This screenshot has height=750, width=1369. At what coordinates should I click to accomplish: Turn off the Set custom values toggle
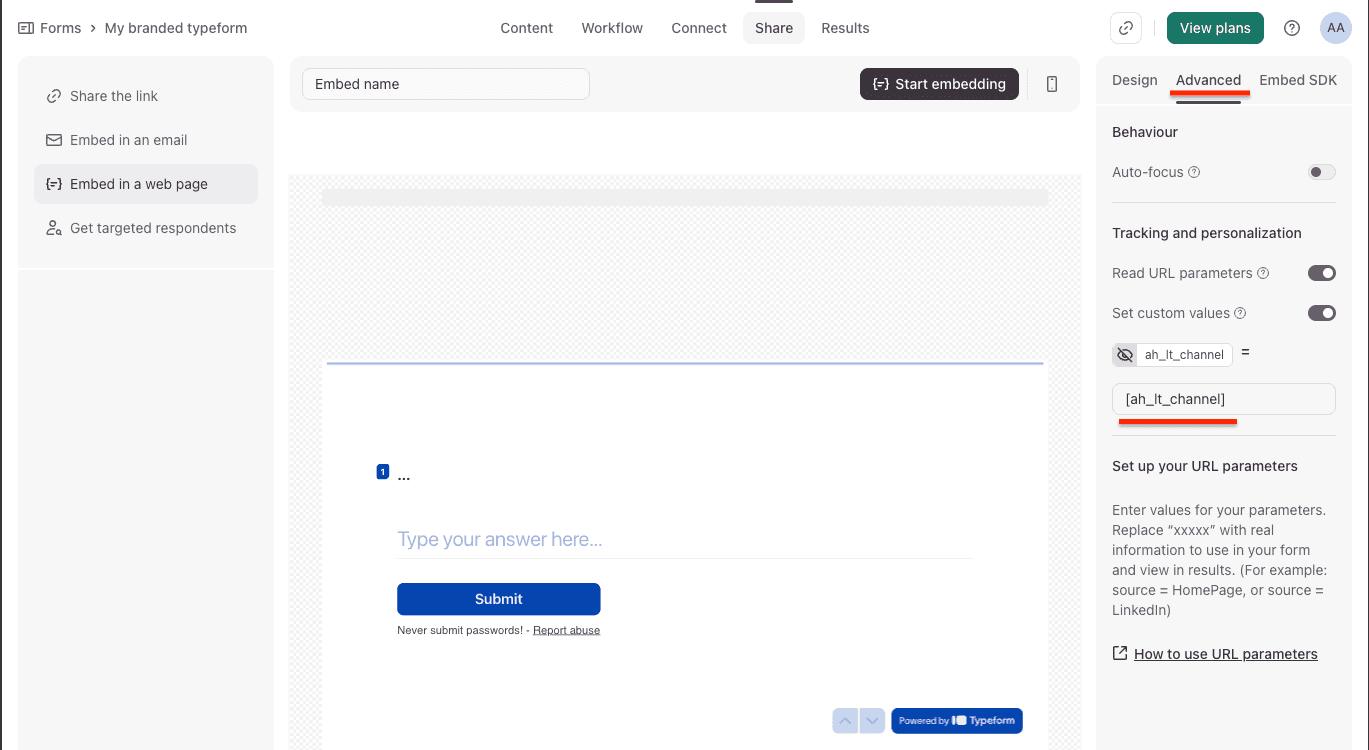click(1321, 312)
